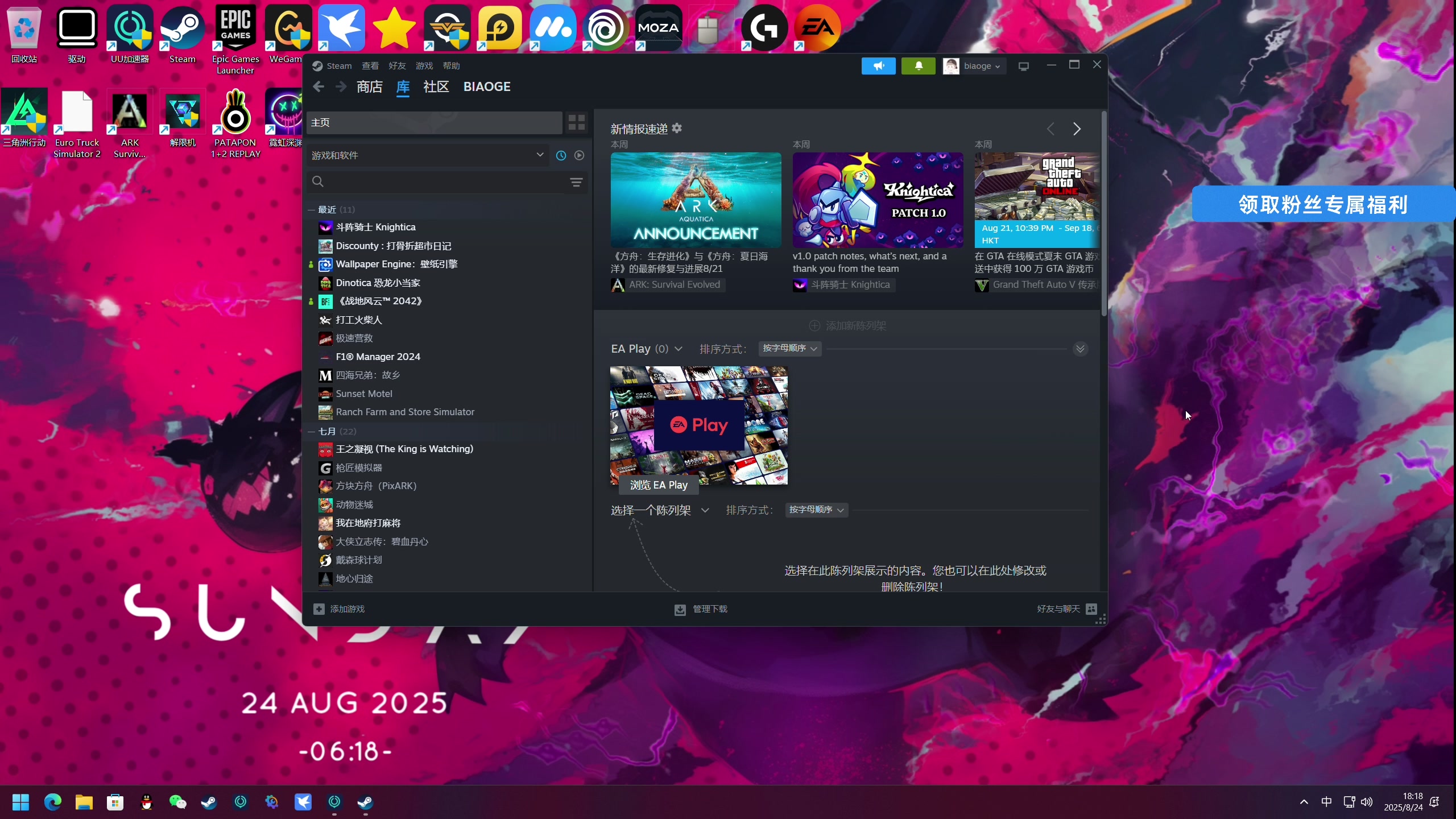Open Euro Truck Simulator 2 desktop icon
The height and width of the screenshot is (819, 1456).
pos(77,123)
